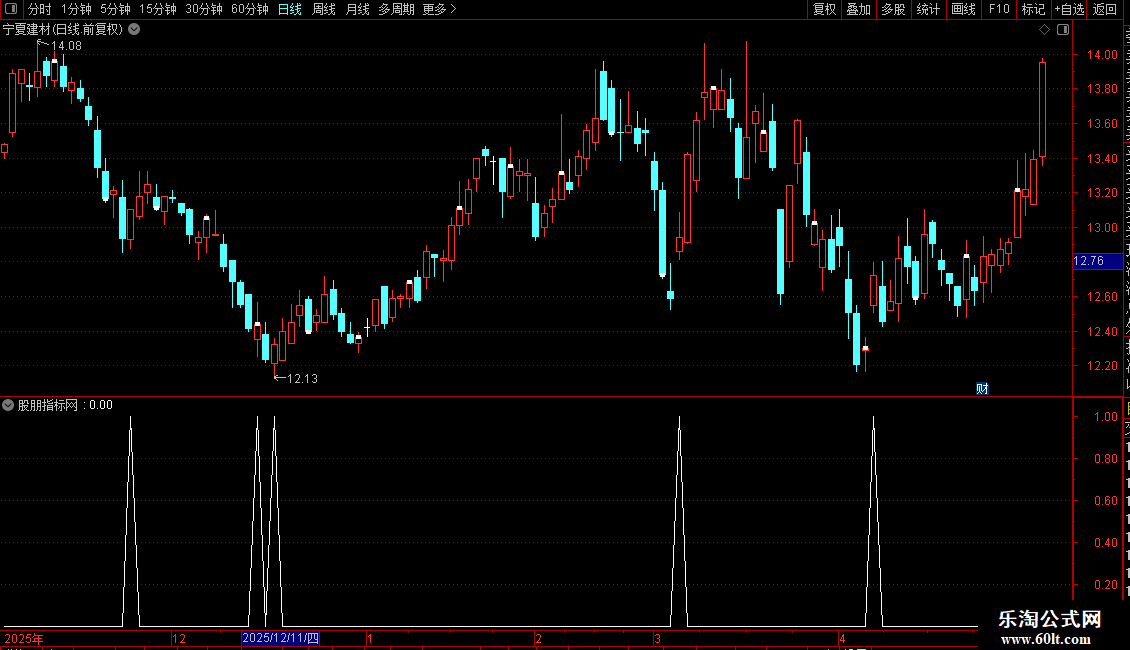Viewport: 1130px width, 650px height.
Task: Click the 1.00 indicator axis label
Action: (1105, 417)
